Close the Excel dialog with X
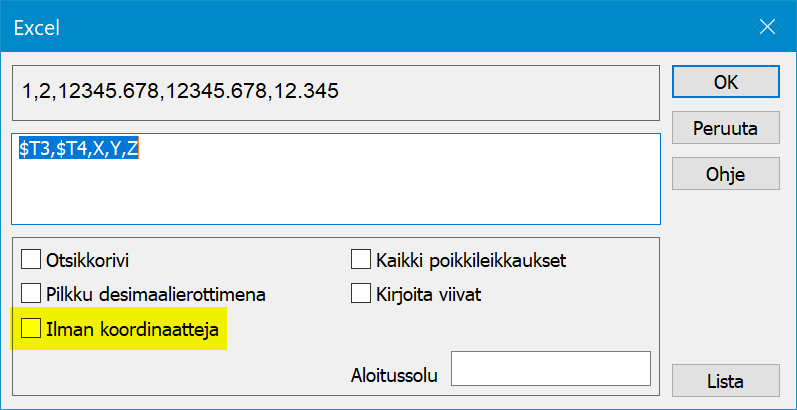Image resolution: width=797 pixels, height=410 pixels. [767, 26]
